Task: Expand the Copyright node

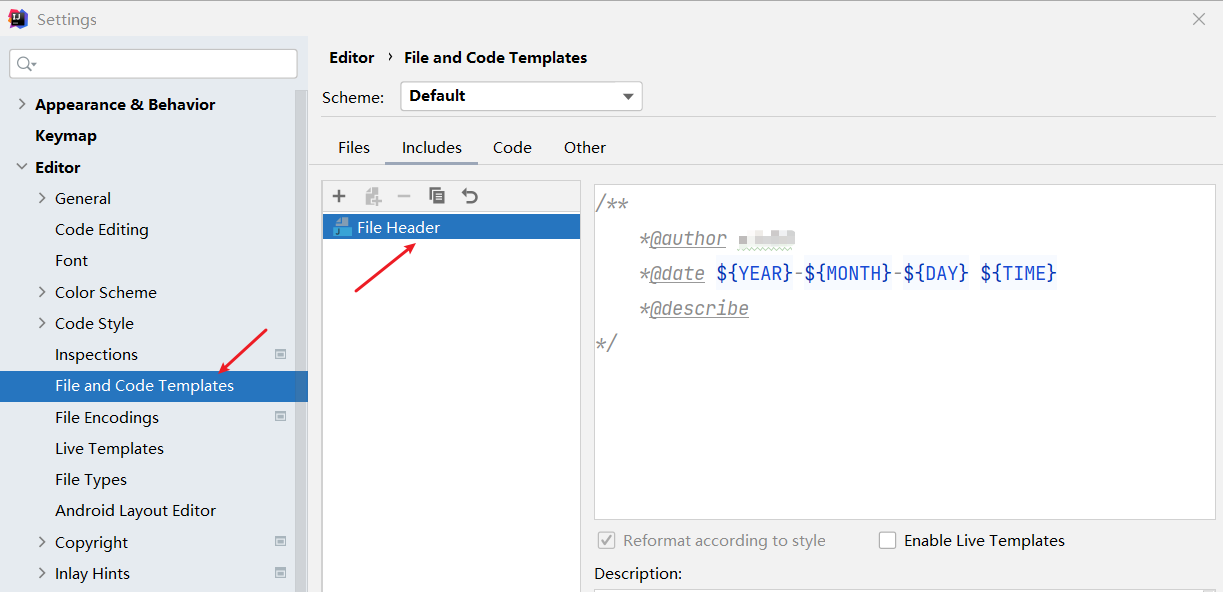Action: click(x=42, y=542)
